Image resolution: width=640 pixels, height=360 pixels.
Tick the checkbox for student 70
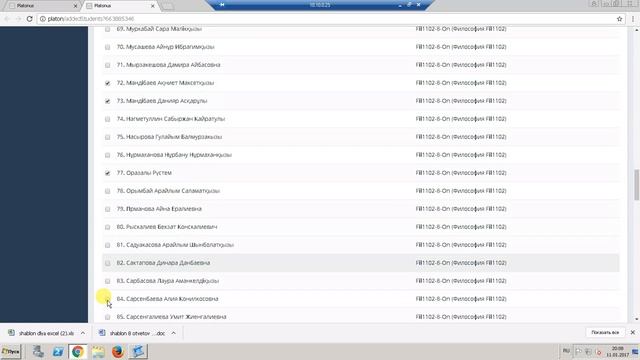(107, 47)
